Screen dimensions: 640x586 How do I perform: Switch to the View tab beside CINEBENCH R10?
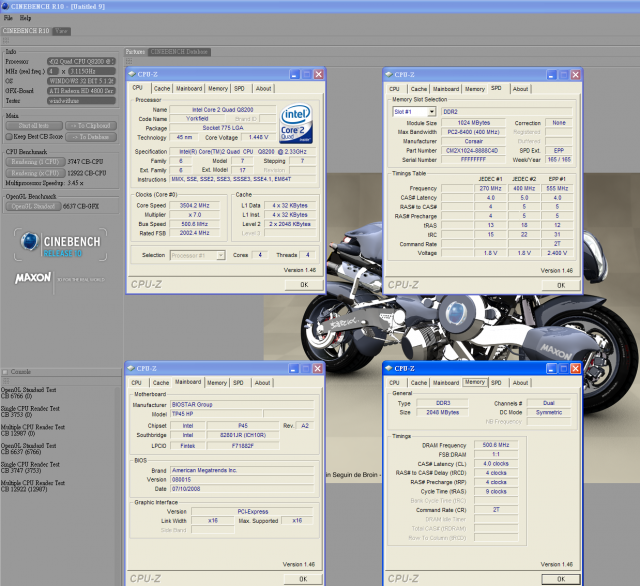pos(61,31)
